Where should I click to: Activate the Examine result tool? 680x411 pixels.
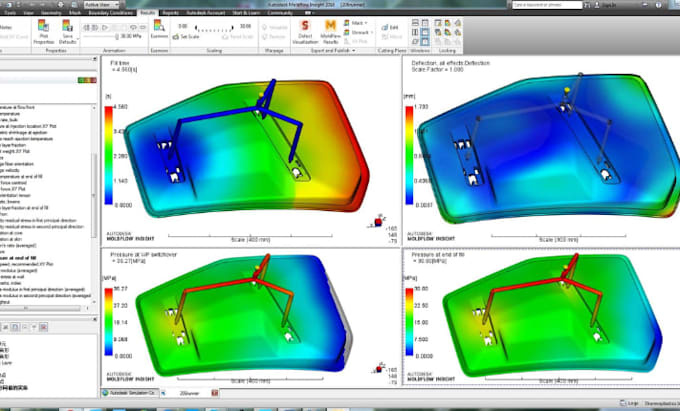(159, 29)
